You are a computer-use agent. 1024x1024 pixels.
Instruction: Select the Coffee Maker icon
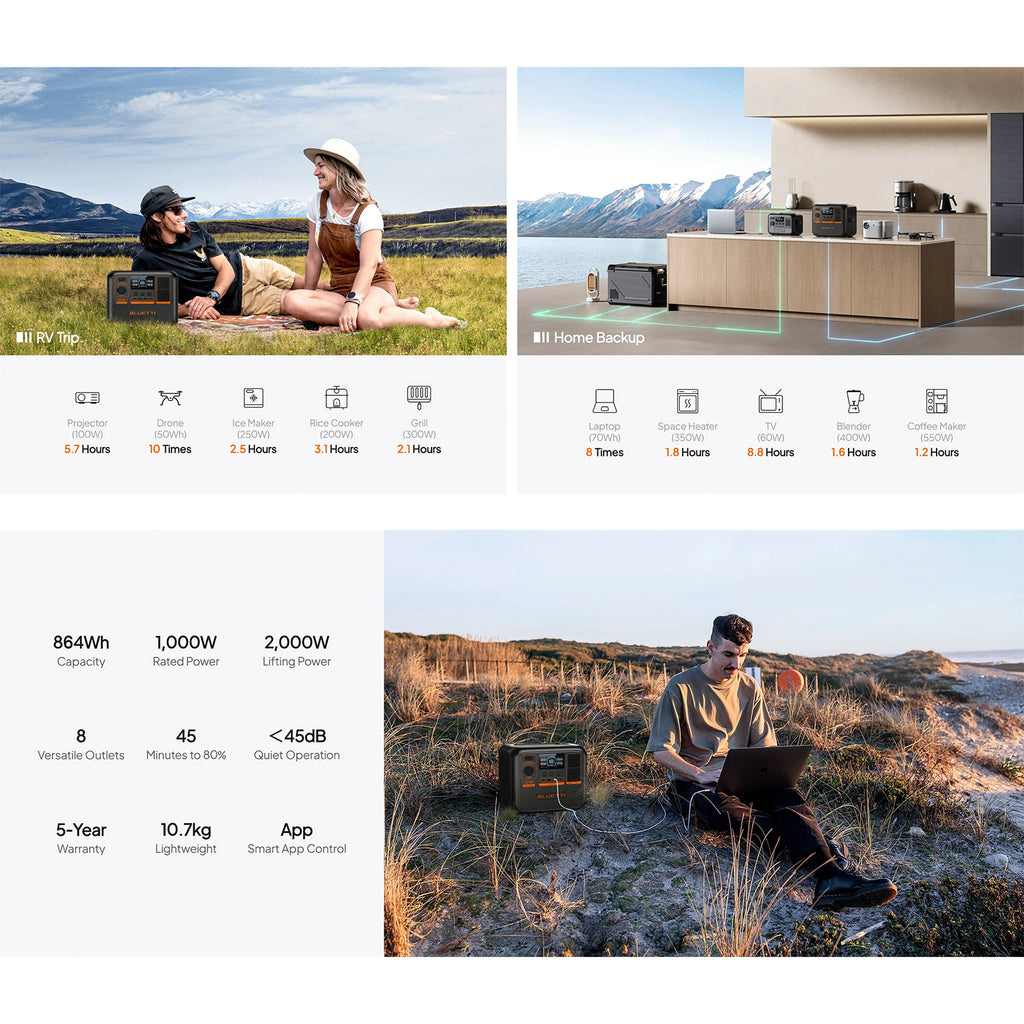936,401
